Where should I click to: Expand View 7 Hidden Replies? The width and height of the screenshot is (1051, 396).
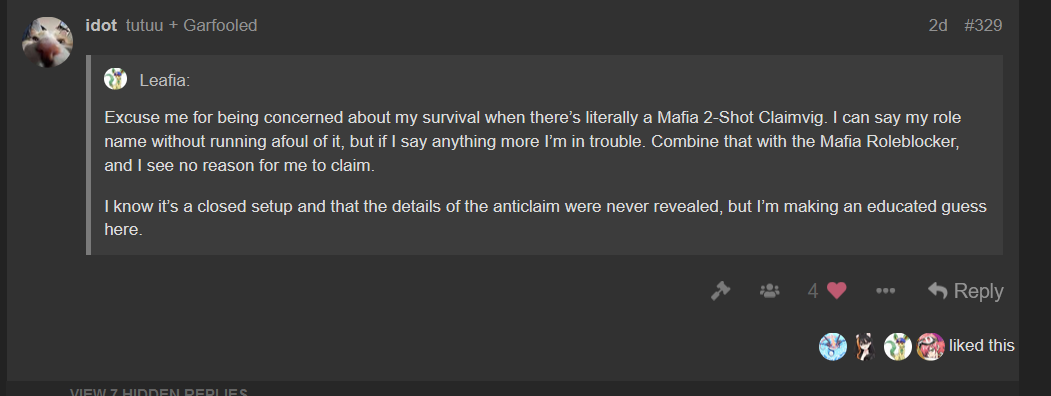159,392
